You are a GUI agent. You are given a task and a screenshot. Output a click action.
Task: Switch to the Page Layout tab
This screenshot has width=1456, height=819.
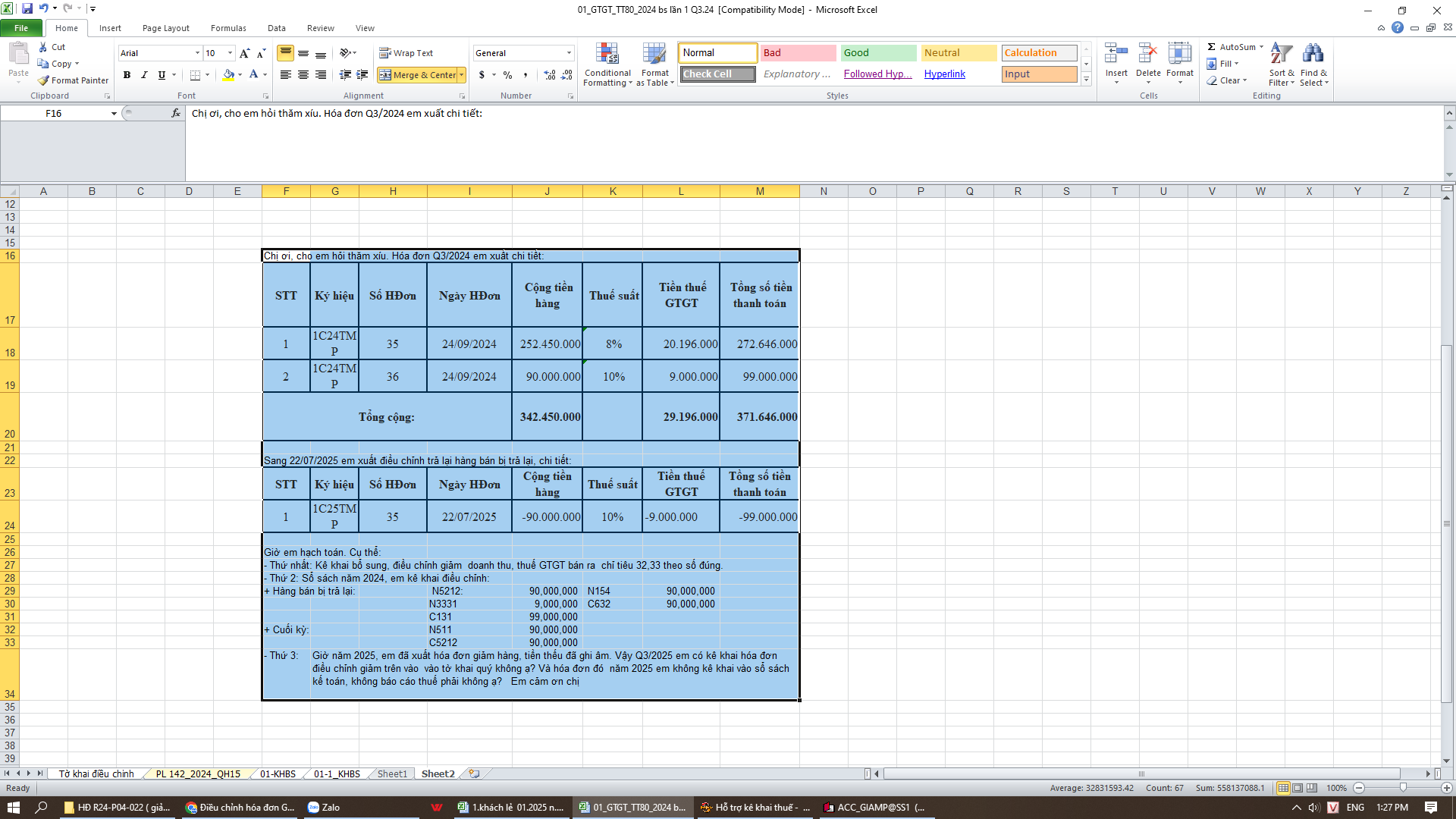166,28
